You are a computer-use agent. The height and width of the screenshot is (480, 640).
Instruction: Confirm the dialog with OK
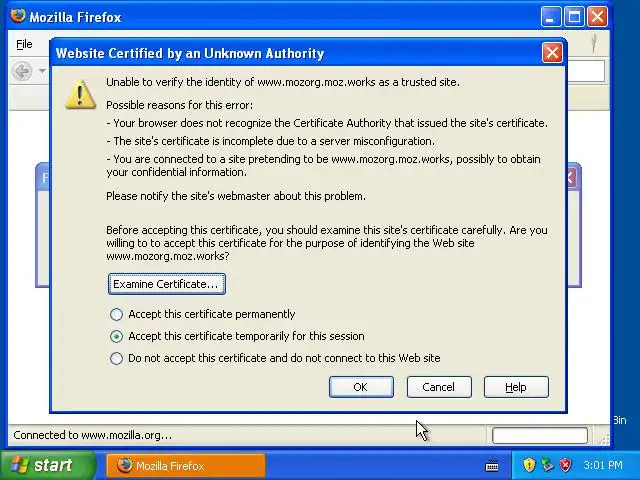pyautogui.click(x=361, y=387)
